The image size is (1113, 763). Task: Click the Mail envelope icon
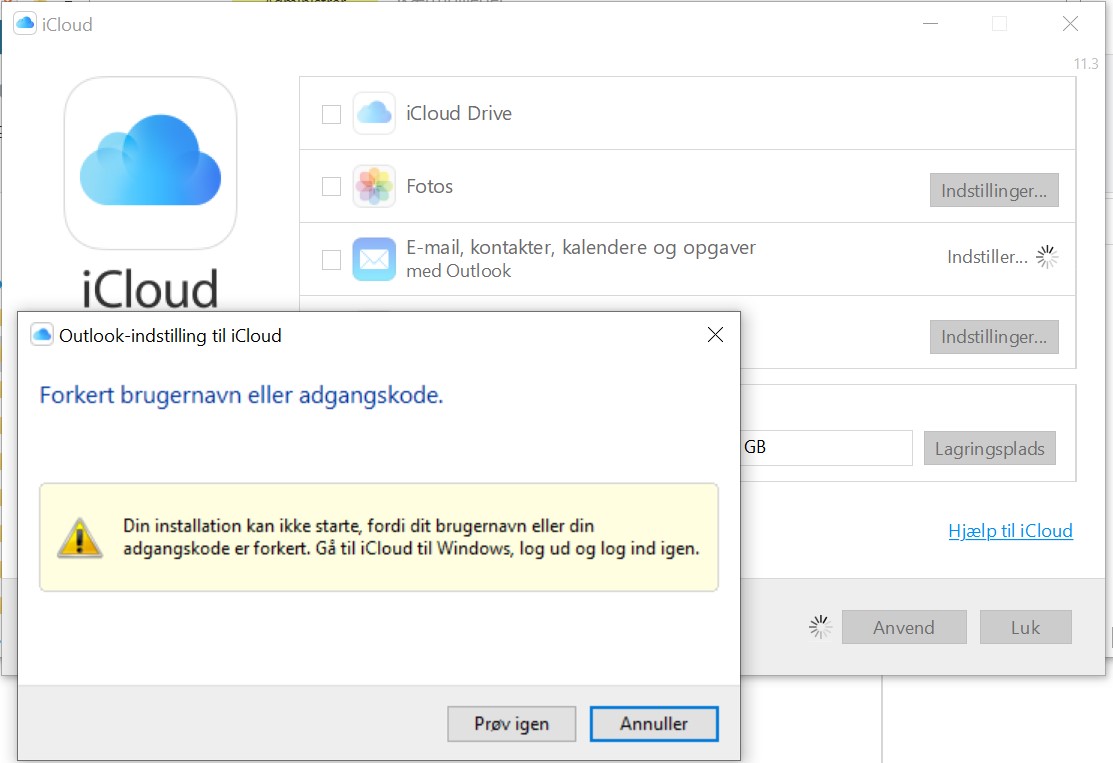pos(374,260)
